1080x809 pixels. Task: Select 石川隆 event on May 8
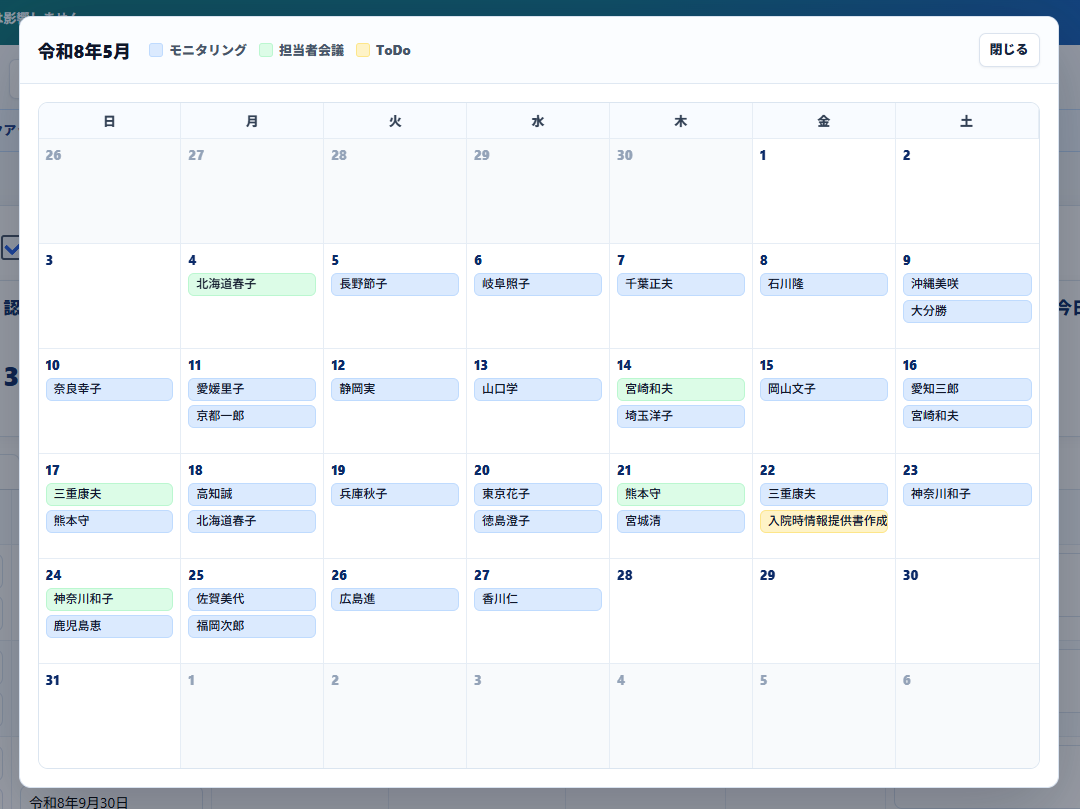click(824, 284)
